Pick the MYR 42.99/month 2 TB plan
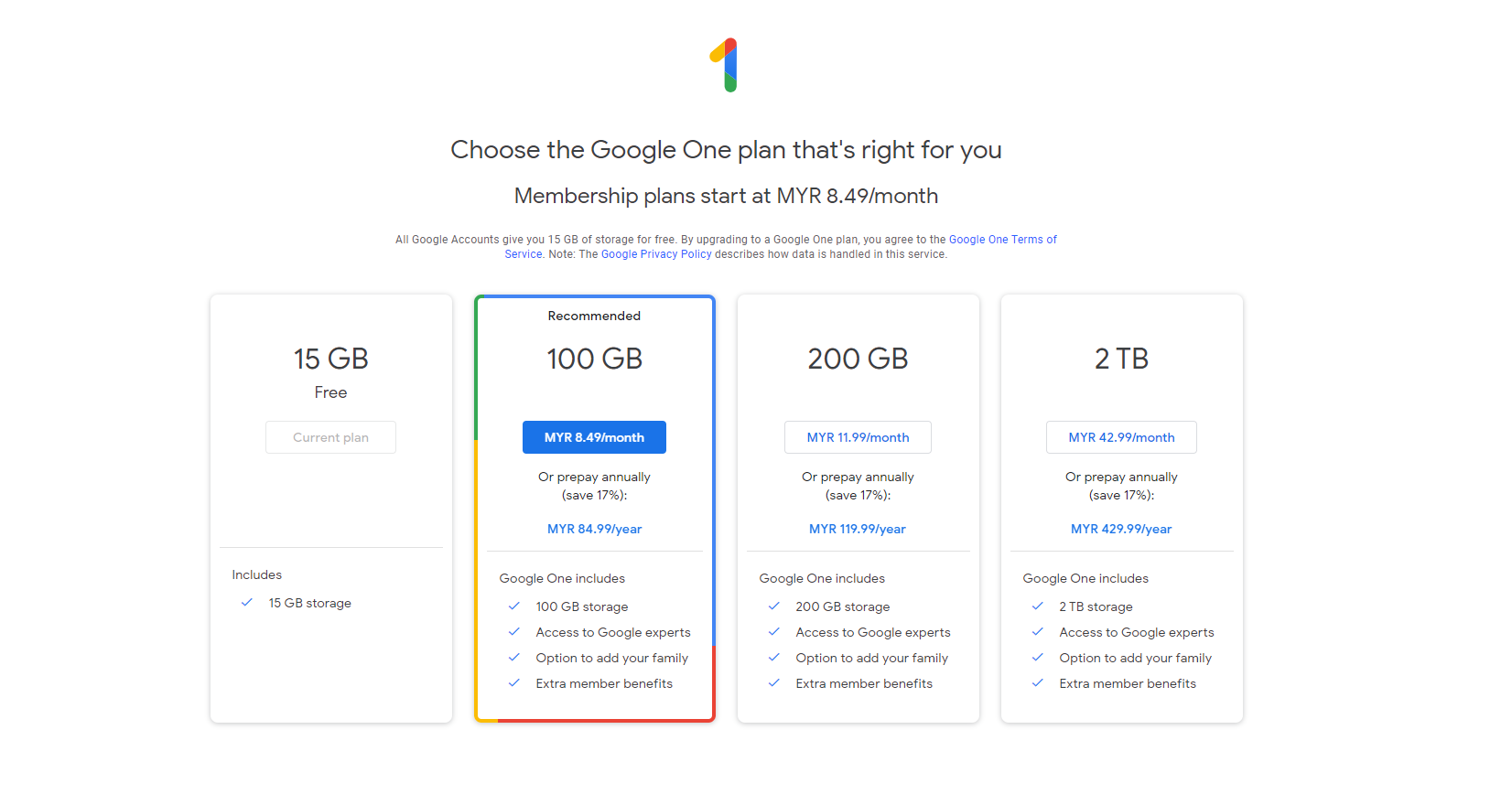The width and height of the screenshot is (1512, 794). (1121, 437)
